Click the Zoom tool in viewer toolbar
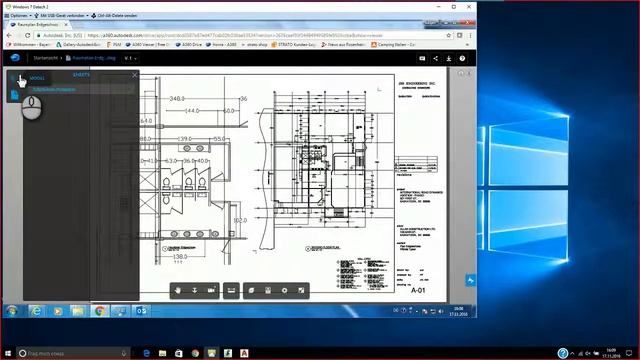This screenshot has width=640, height=360. pos(194,290)
